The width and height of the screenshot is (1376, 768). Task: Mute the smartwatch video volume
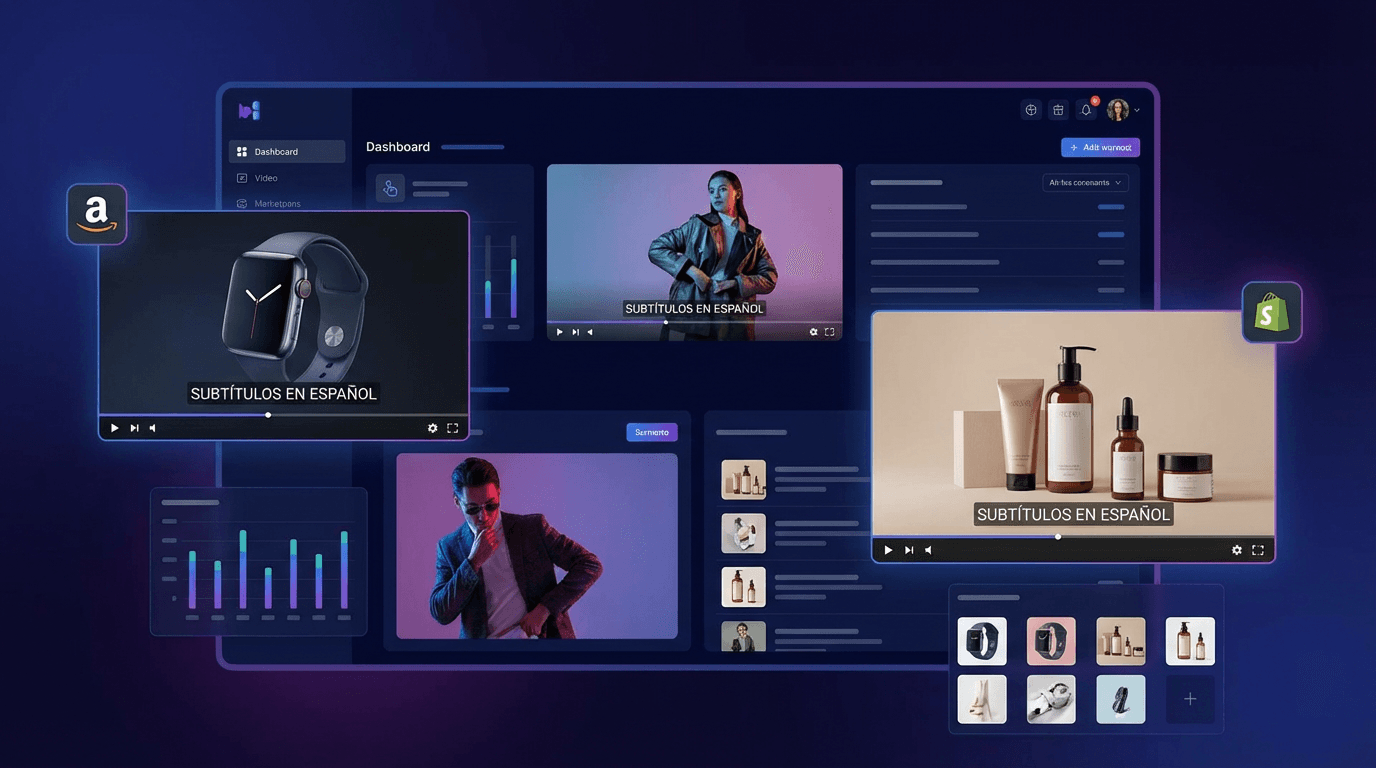pos(153,428)
